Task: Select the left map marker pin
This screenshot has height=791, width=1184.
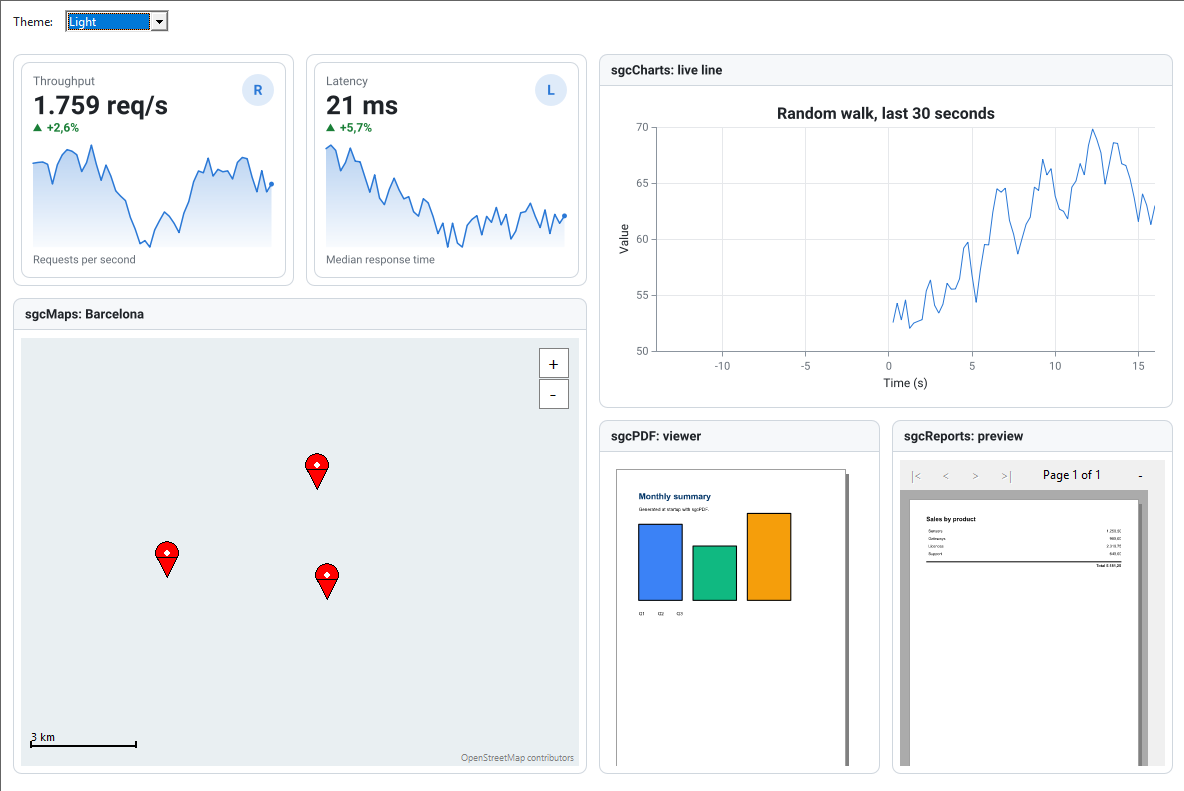Action: click(x=167, y=559)
